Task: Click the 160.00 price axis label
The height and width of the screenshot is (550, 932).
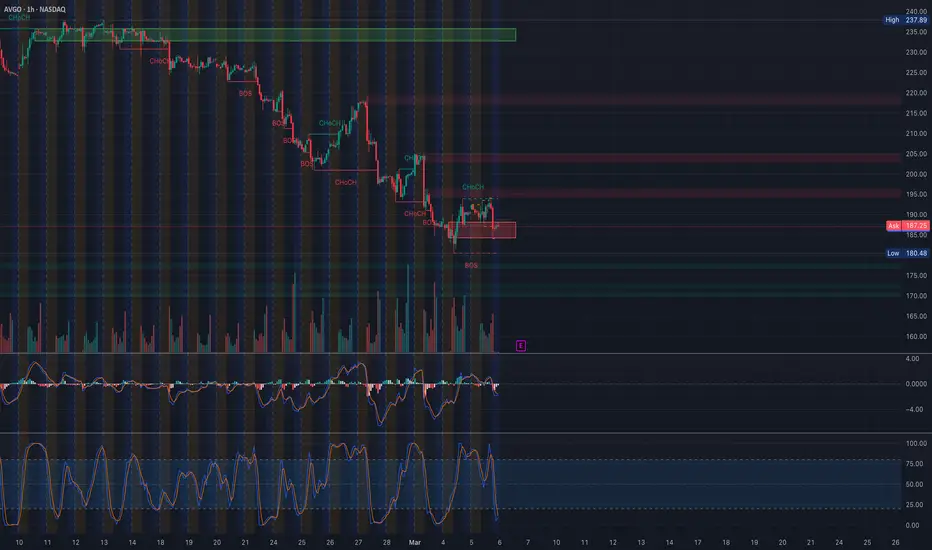Action: tap(916, 337)
